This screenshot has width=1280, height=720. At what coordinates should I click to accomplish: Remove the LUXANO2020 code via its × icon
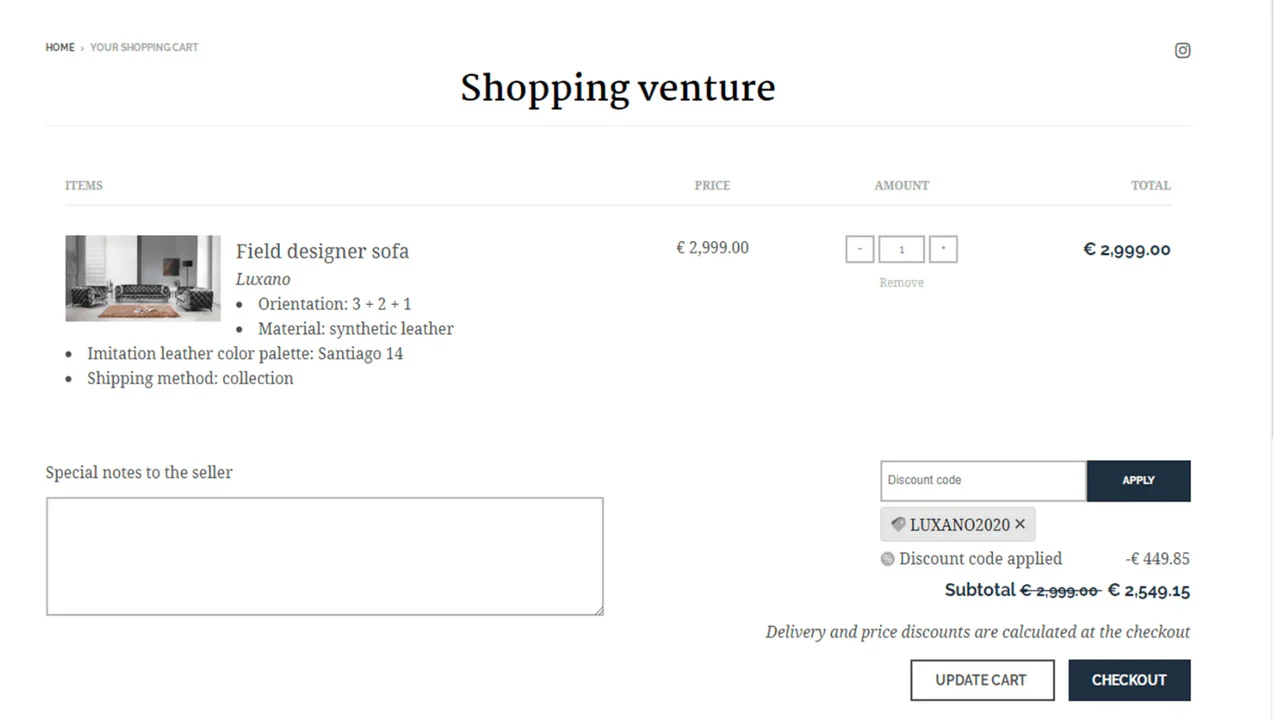click(x=1020, y=524)
